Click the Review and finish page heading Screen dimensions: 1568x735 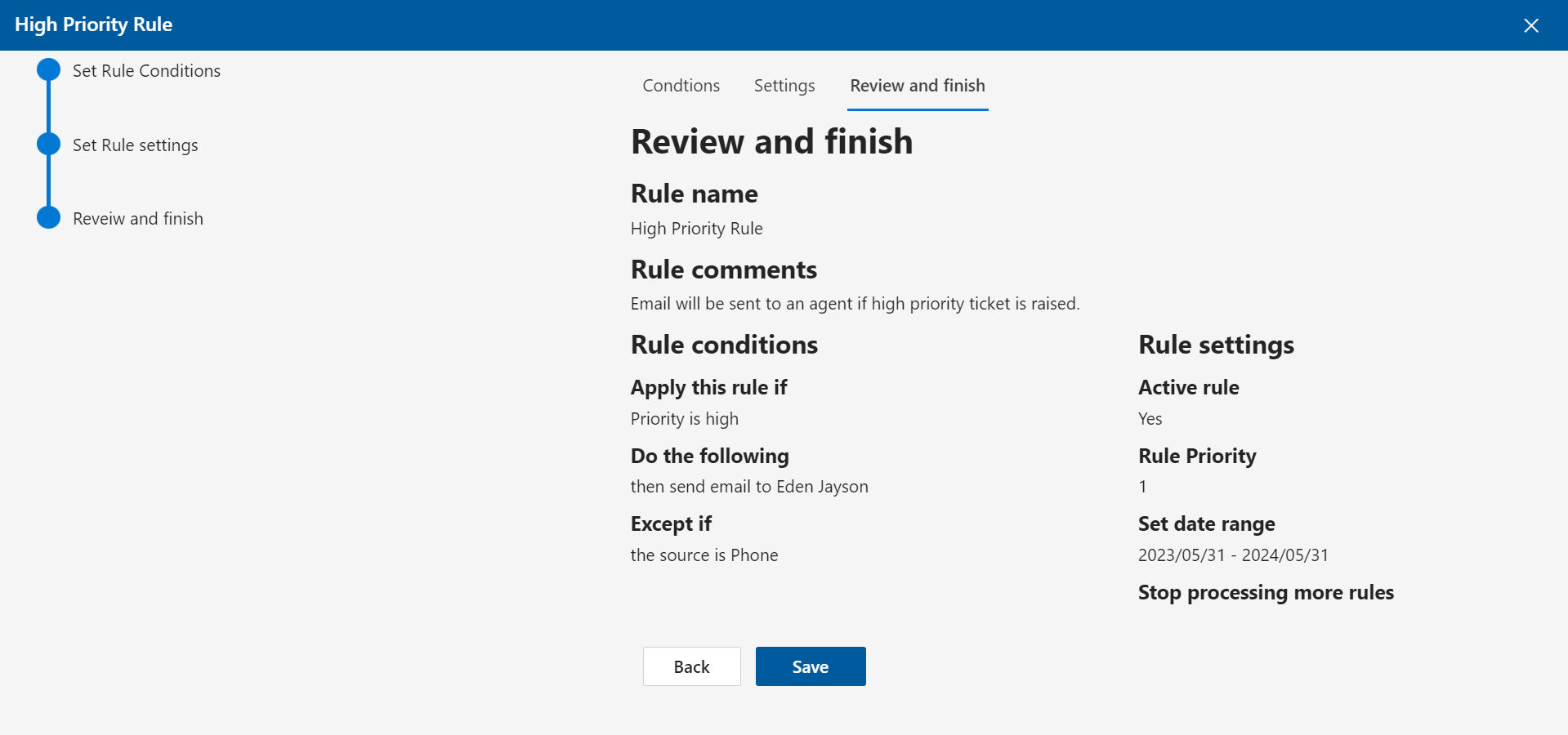771,141
